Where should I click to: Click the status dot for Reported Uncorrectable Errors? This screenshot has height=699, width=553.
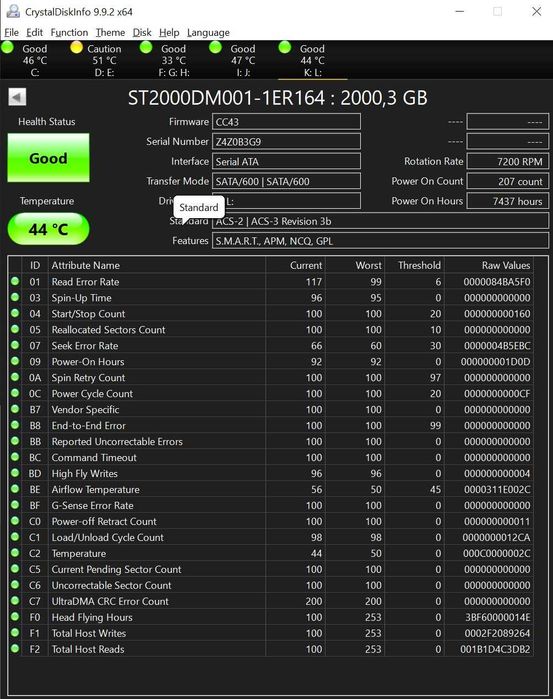[15, 441]
